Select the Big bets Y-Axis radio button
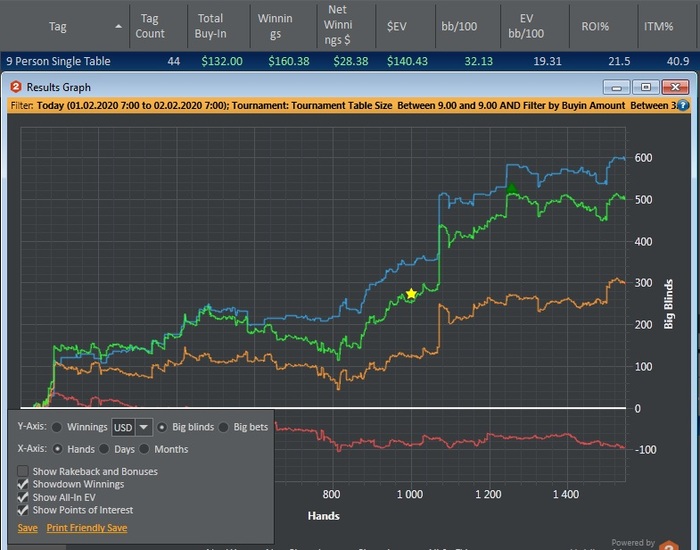This screenshot has width=700, height=550. coord(224,427)
